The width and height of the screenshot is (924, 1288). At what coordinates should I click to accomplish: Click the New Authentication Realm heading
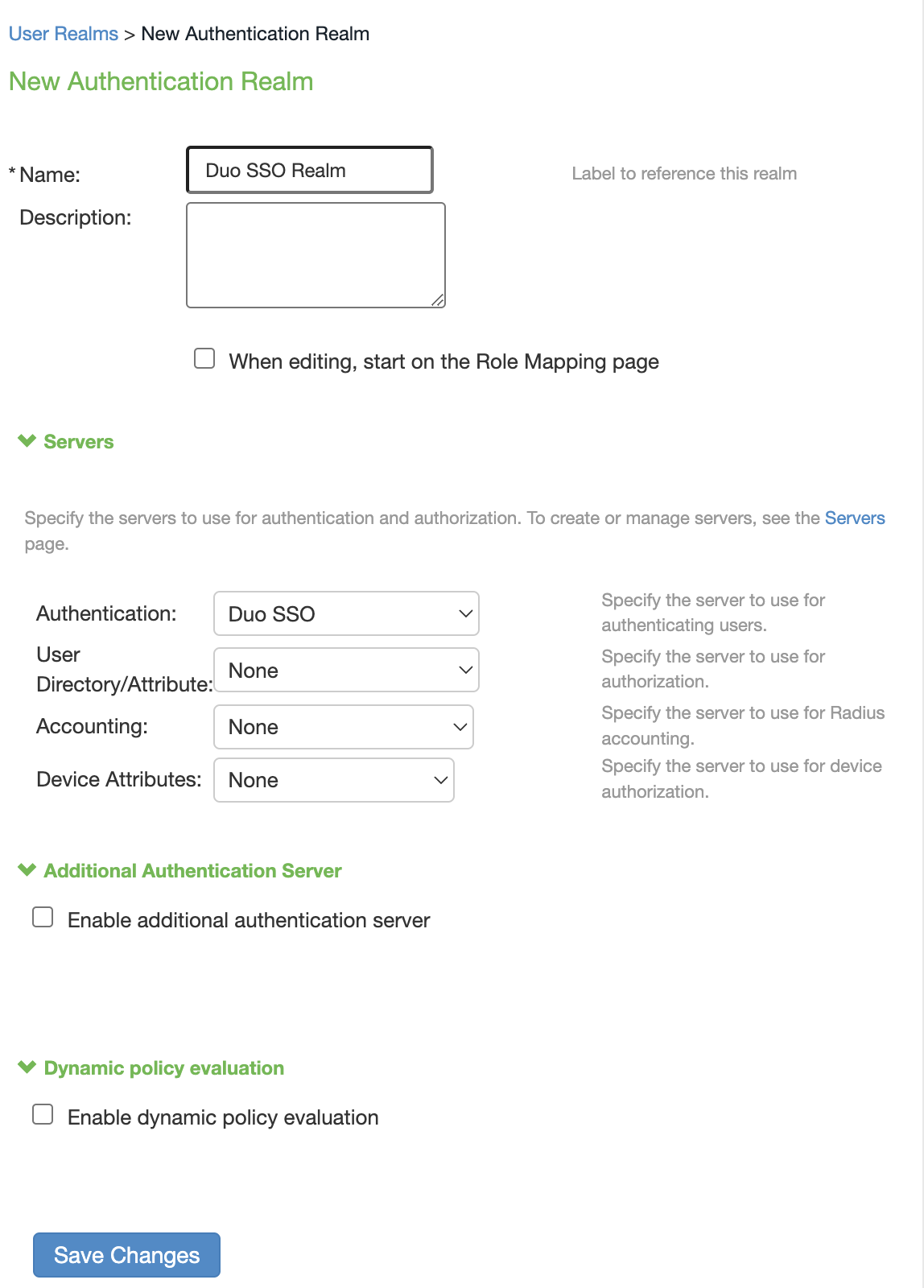pyautogui.click(x=160, y=81)
